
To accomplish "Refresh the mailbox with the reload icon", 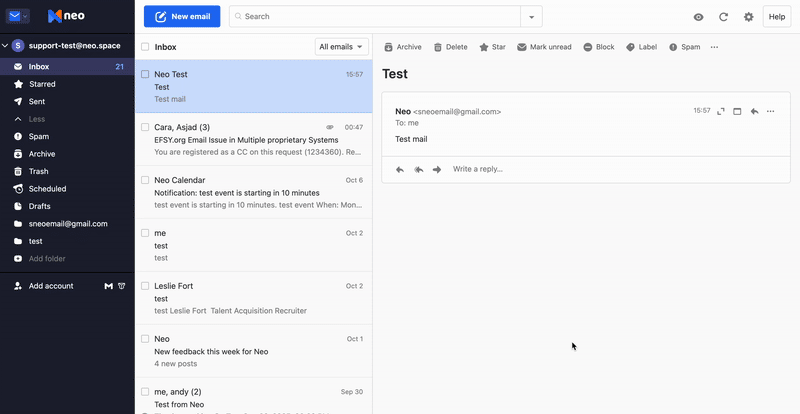I will (723, 17).
